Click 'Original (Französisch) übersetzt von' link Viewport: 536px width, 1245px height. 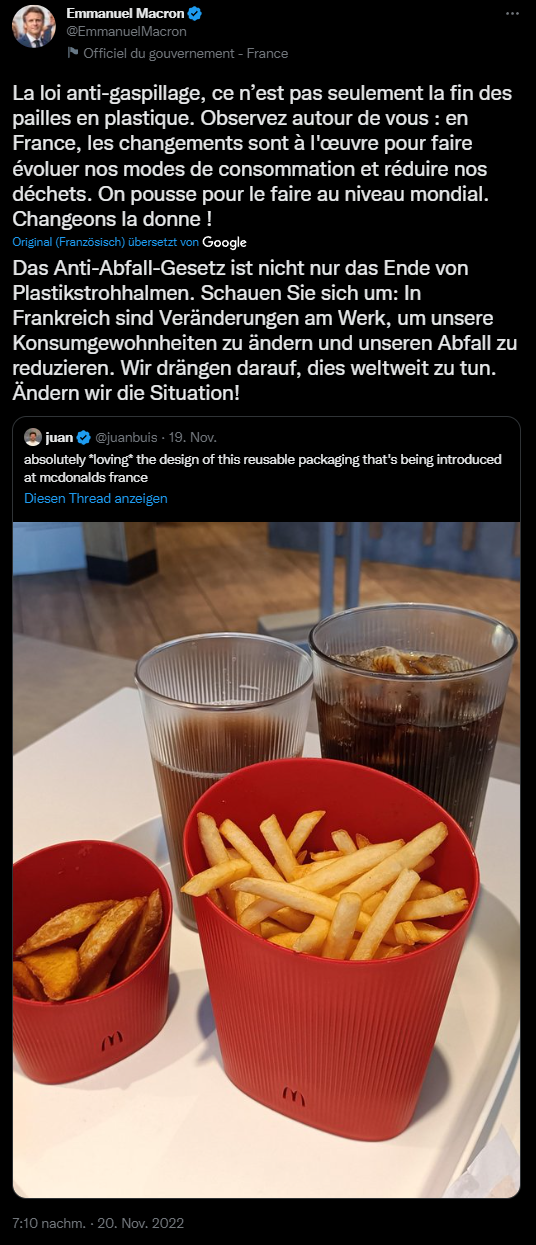106,242
